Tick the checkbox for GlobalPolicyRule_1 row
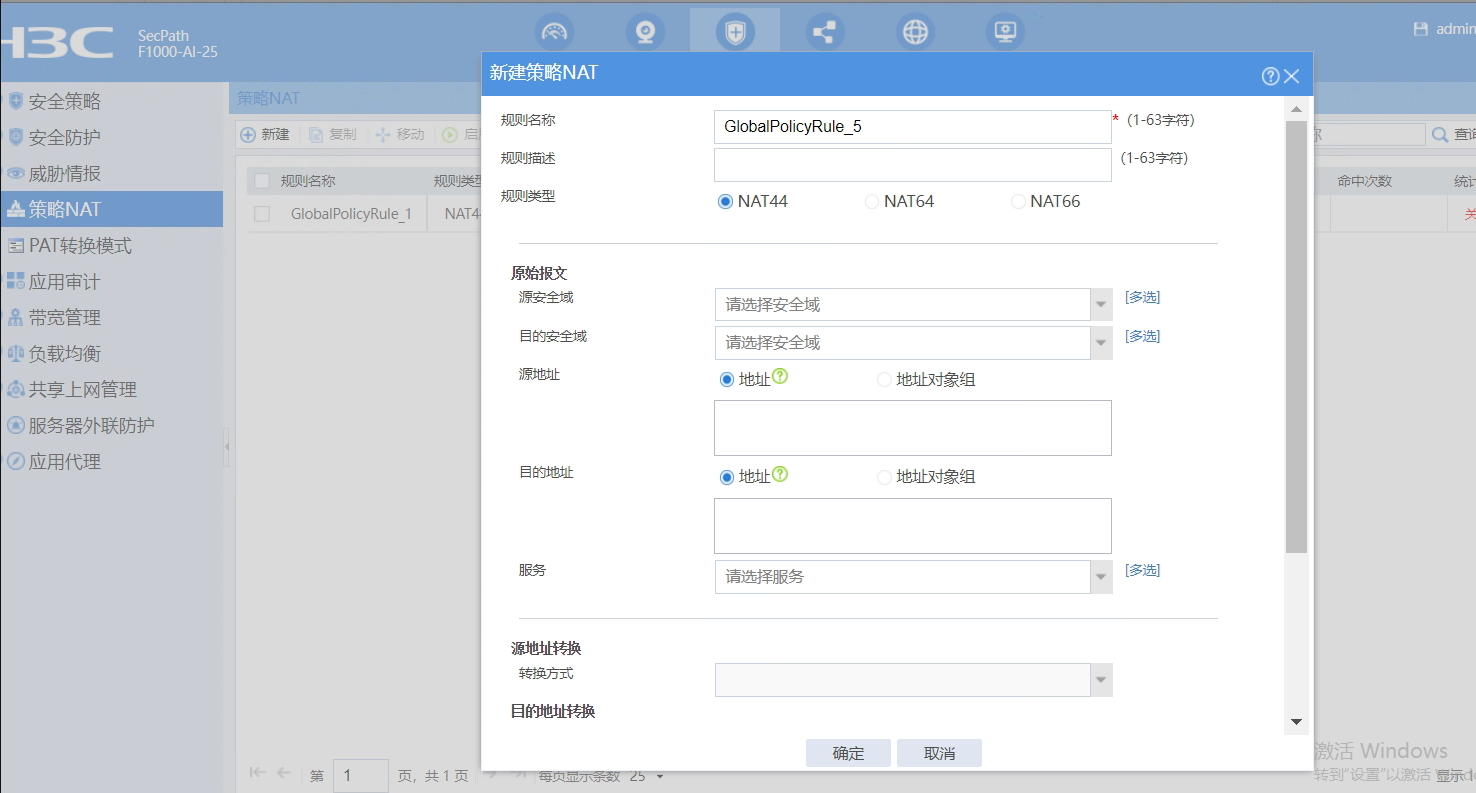This screenshot has width=1476, height=793. [x=262, y=213]
